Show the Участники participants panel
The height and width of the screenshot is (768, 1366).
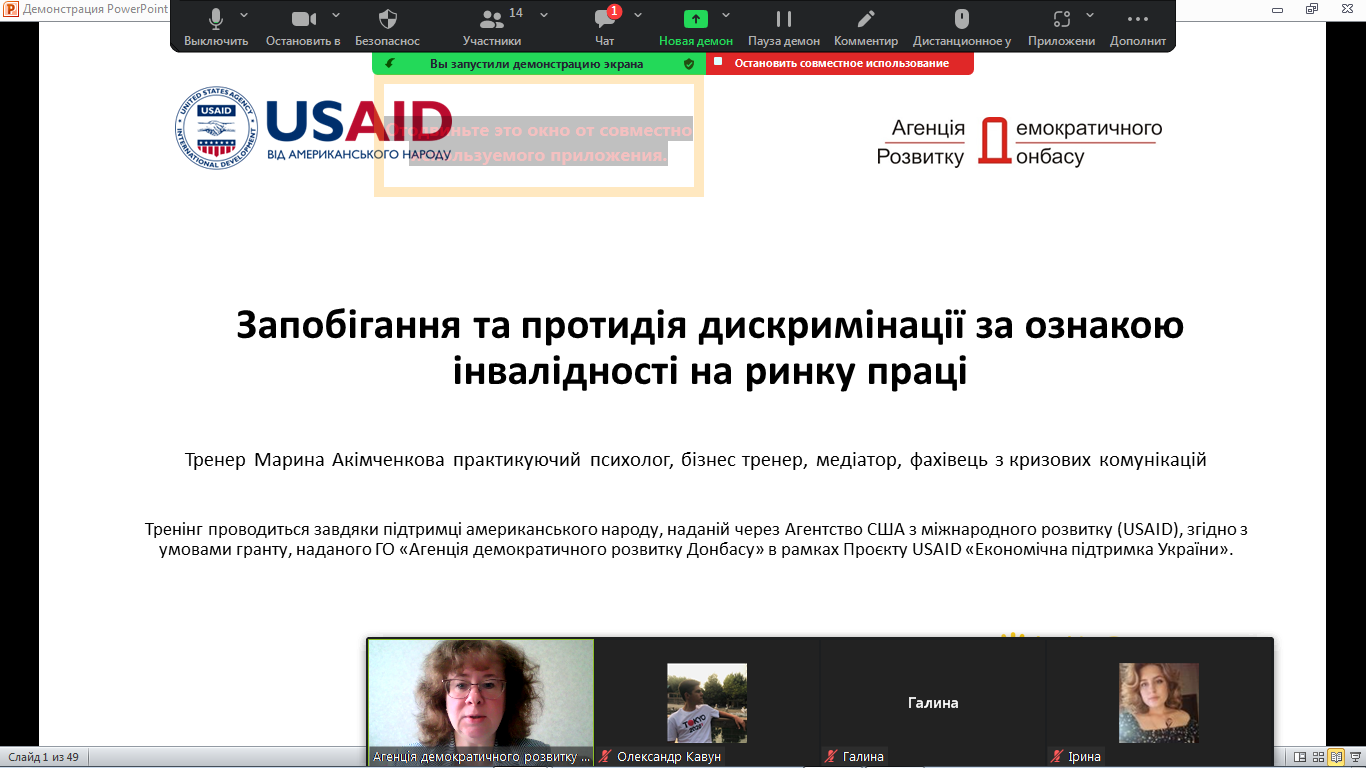(492, 27)
